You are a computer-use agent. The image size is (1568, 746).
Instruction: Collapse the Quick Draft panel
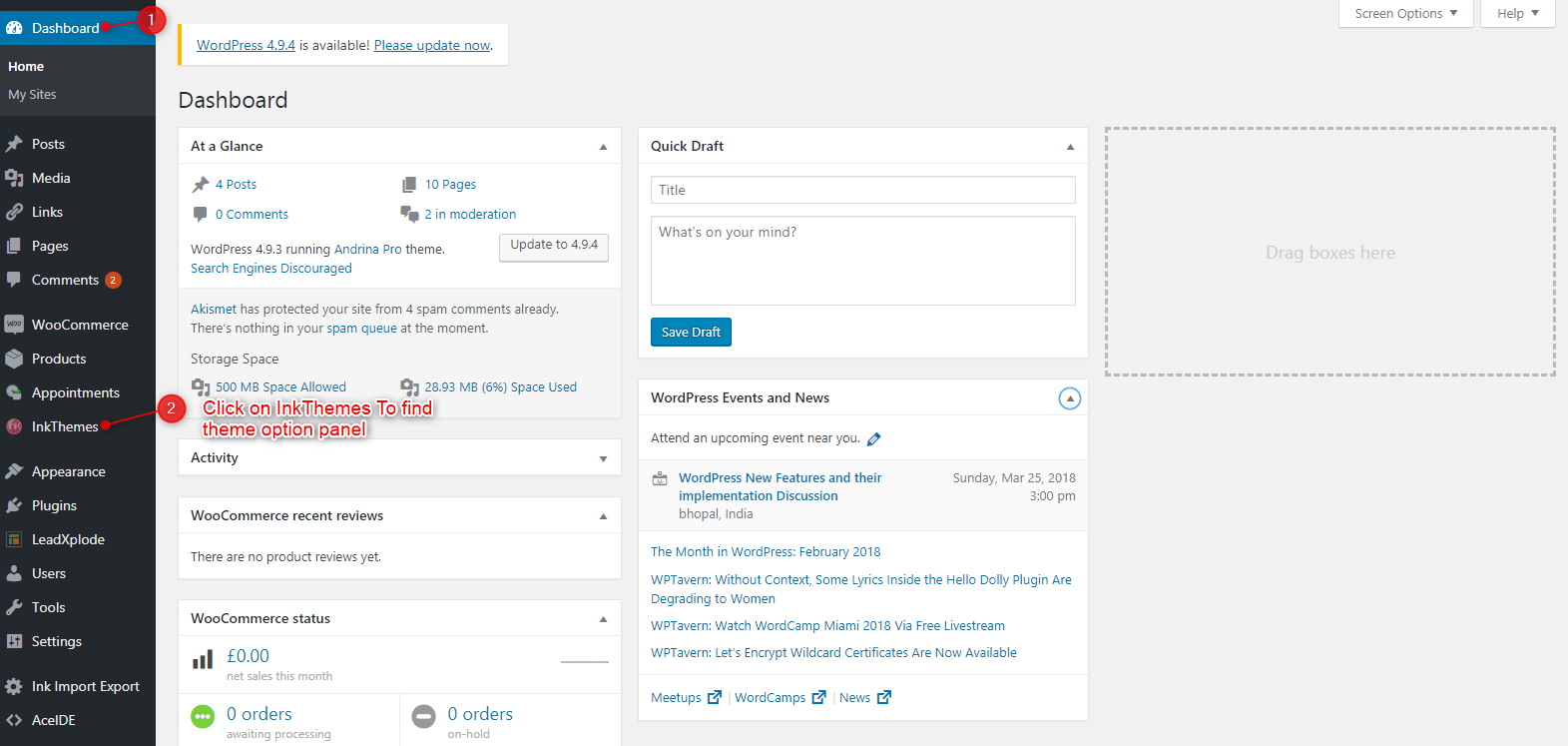click(x=1070, y=147)
